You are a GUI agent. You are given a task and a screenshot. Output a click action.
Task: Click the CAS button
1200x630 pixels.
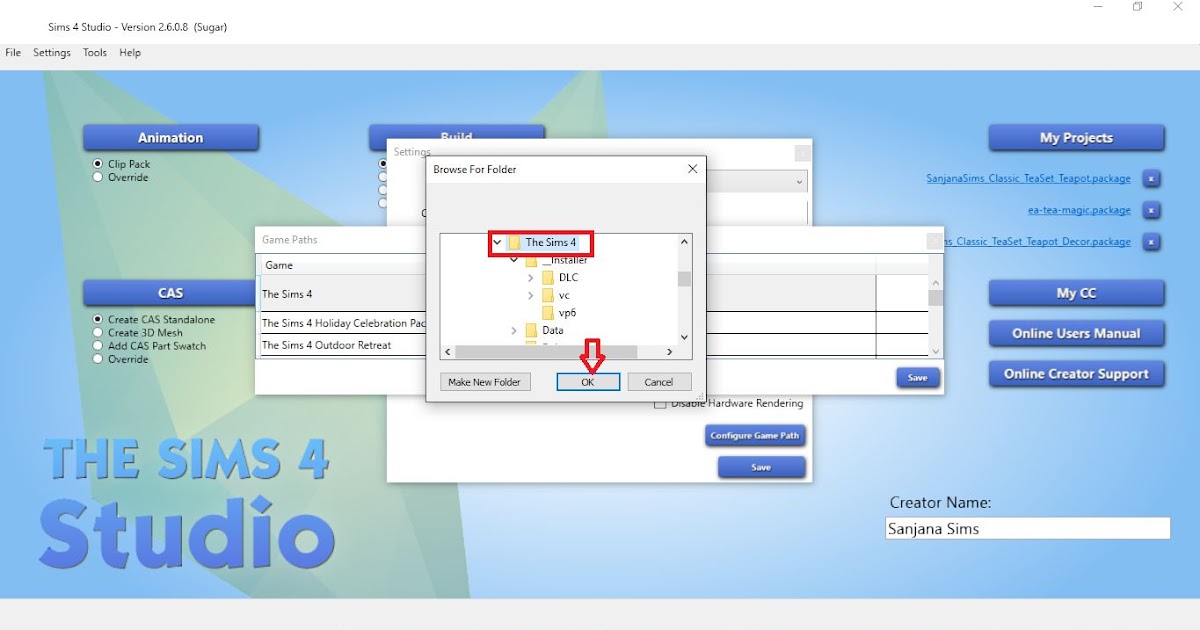(x=171, y=293)
